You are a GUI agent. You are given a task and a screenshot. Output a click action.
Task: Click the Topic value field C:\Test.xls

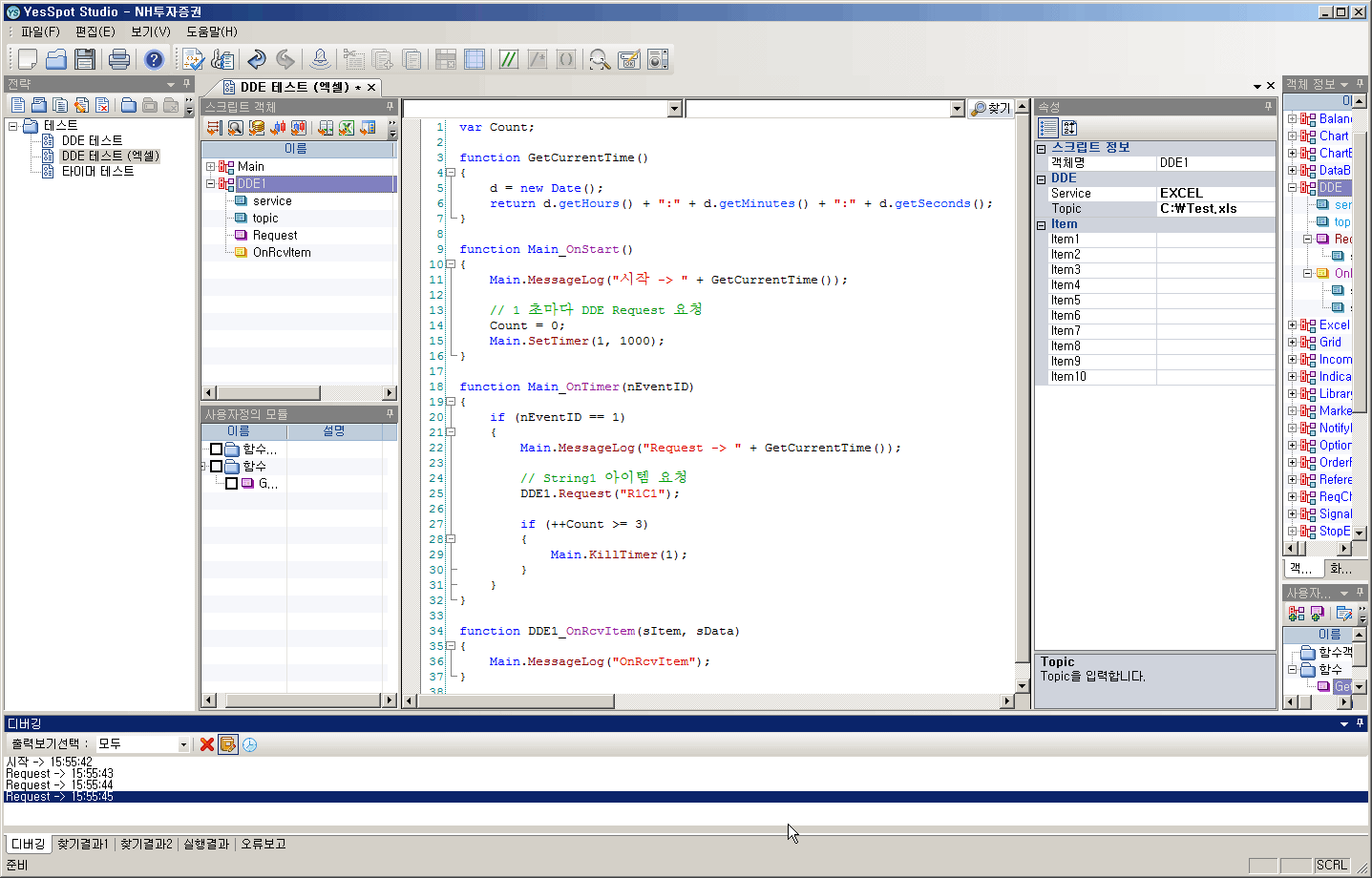point(1214,209)
